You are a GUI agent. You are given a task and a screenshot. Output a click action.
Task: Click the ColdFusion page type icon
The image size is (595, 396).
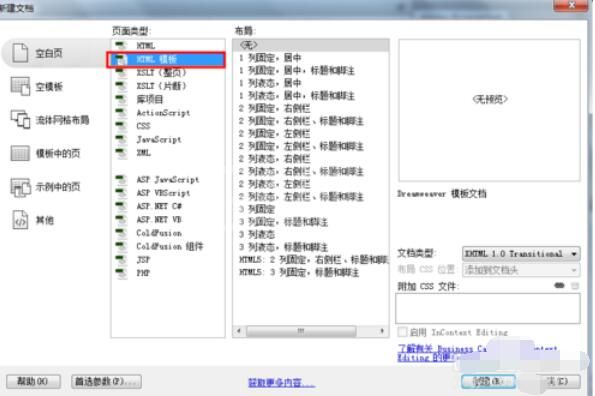[x=121, y=233]
